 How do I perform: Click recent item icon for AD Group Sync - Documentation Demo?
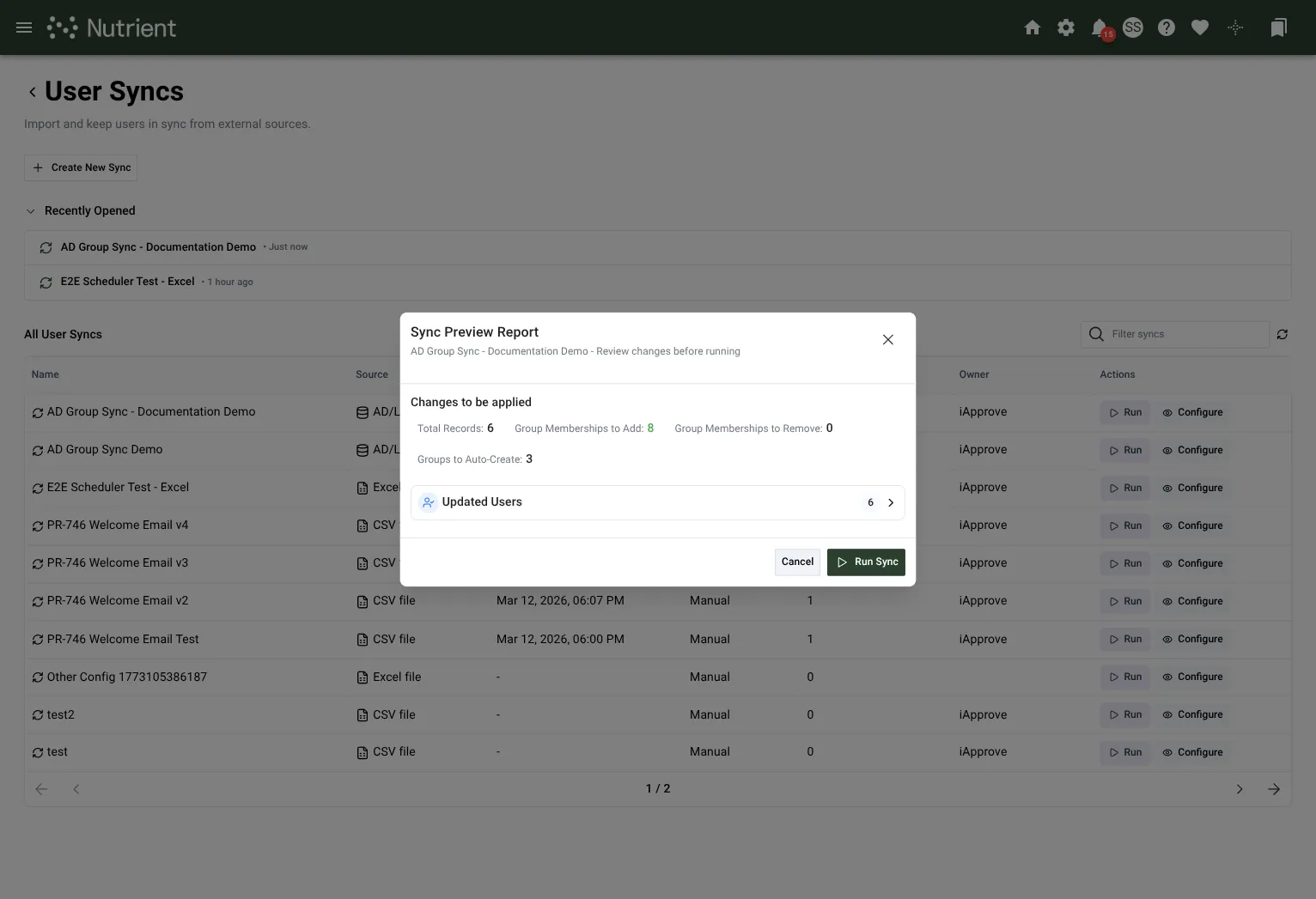[46, 247]
